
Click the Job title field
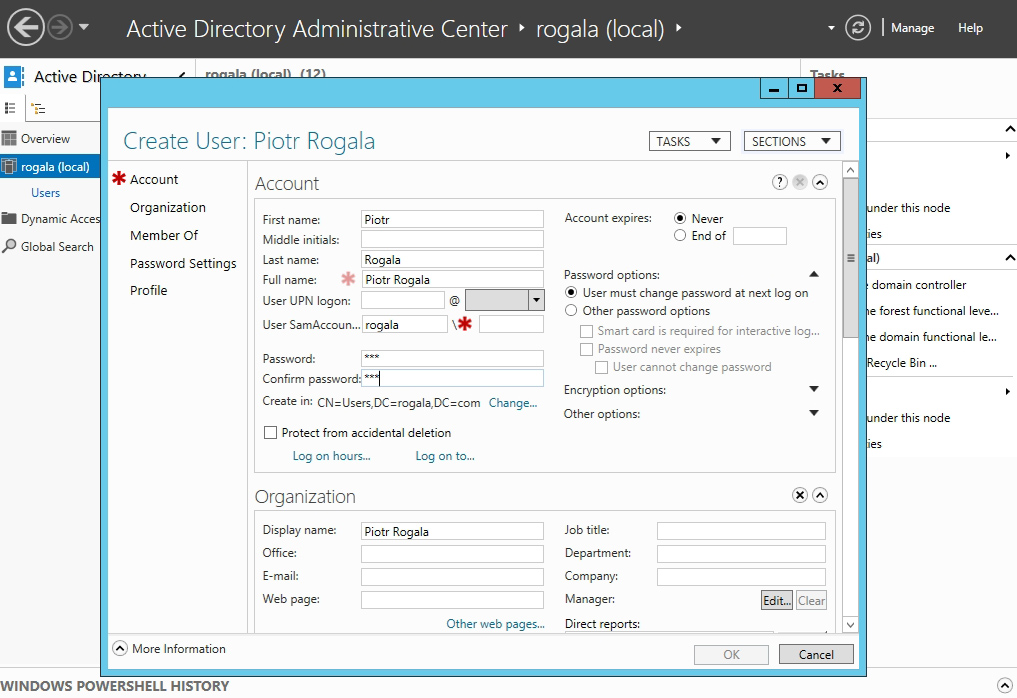[x=741, y=531]
